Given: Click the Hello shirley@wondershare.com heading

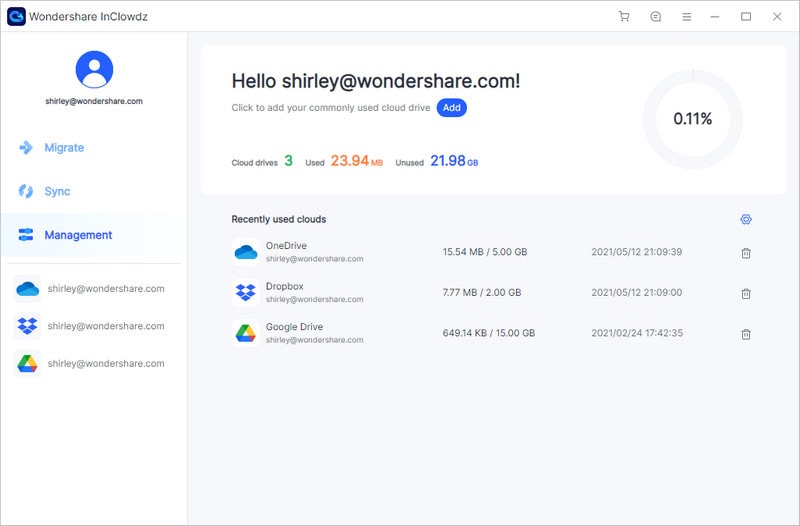Looking at the screenshot, I should click(376, 81).
